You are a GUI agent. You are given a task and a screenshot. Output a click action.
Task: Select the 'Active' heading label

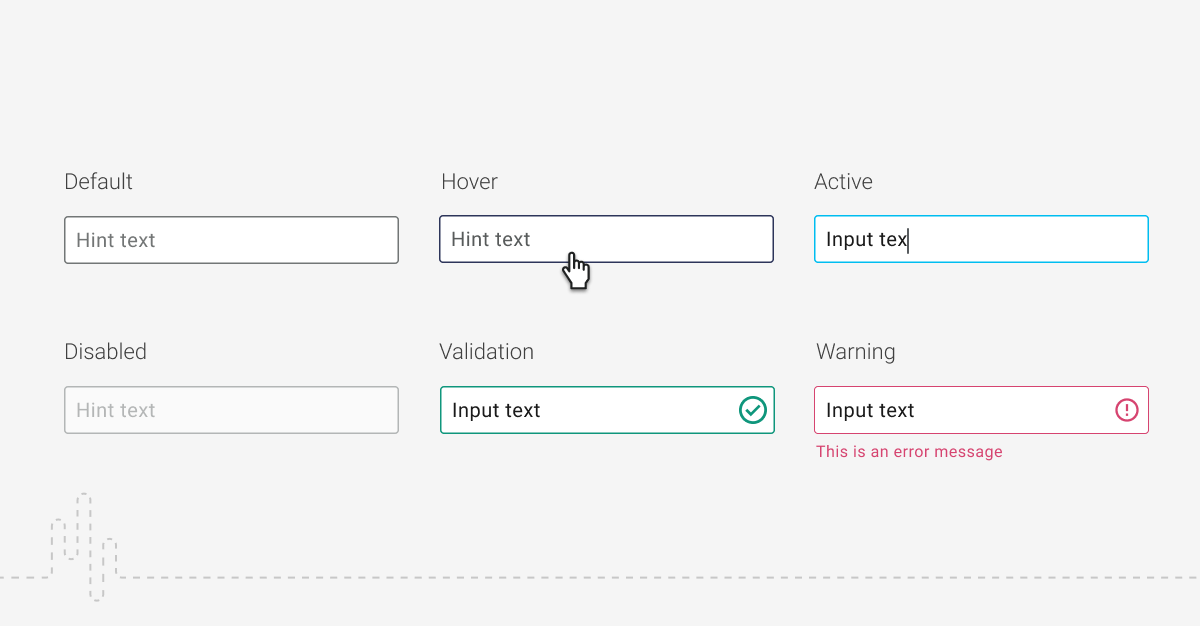(x=843, y=182)
